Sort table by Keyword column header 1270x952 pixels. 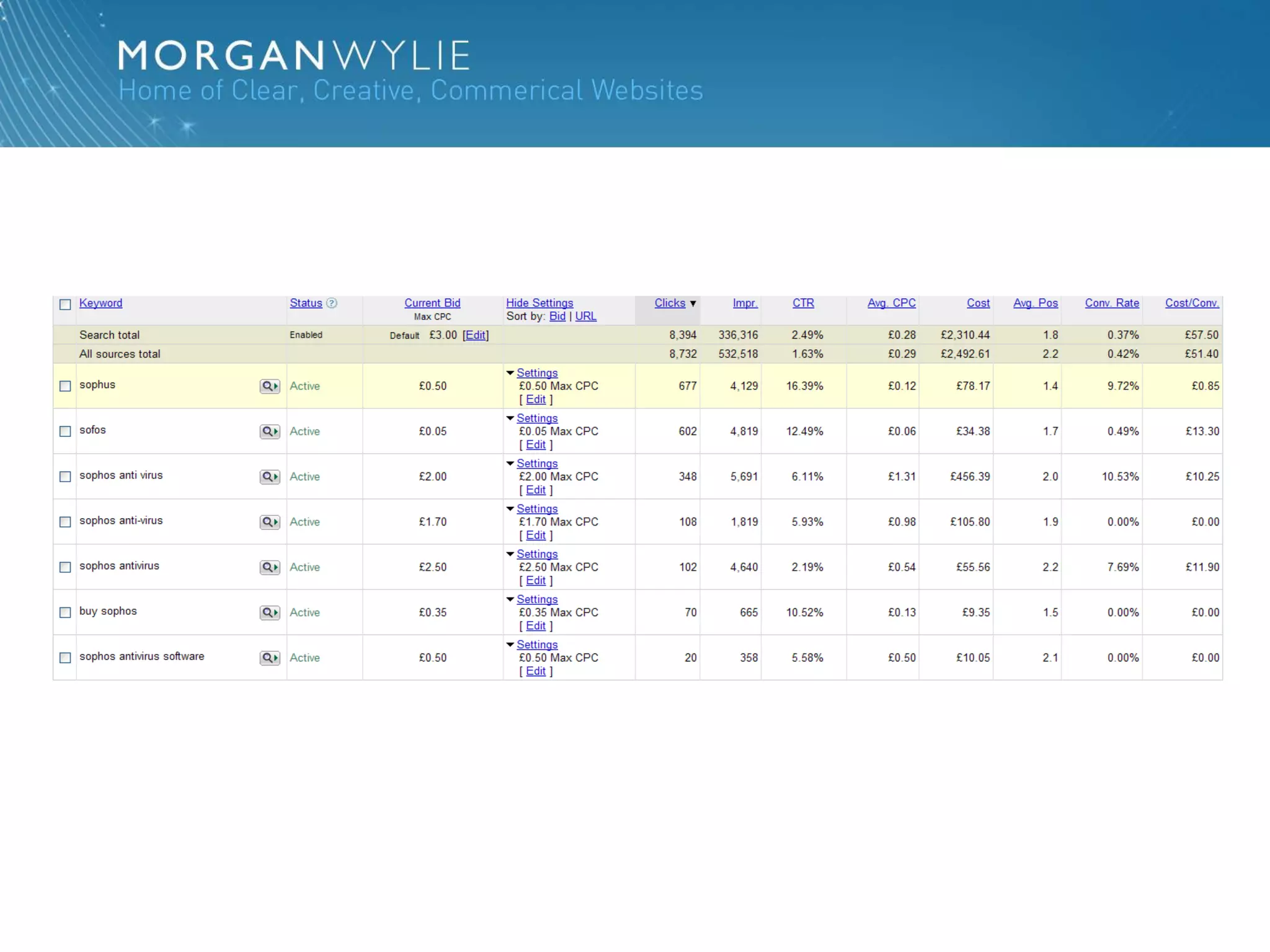click(100, 303)
